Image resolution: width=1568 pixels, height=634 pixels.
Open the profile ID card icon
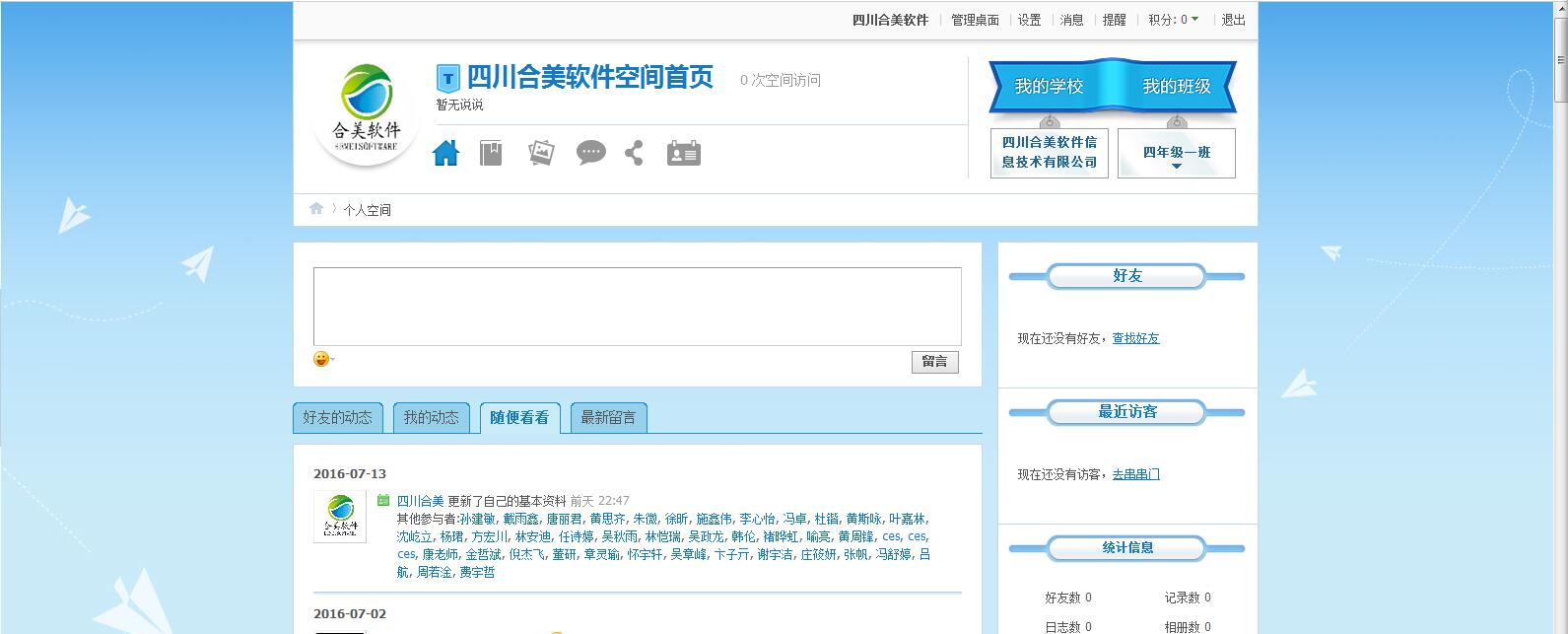click(x=684, y=153)
